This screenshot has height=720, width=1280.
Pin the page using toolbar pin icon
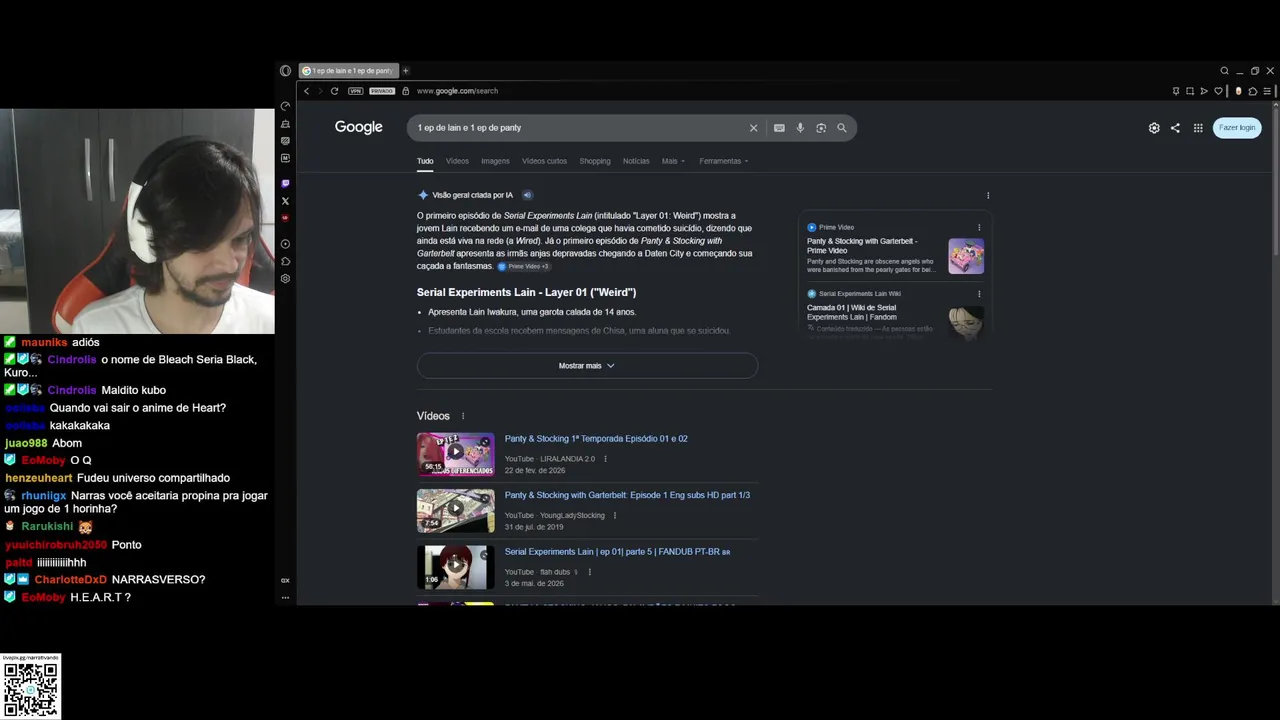click(1176, 91)
